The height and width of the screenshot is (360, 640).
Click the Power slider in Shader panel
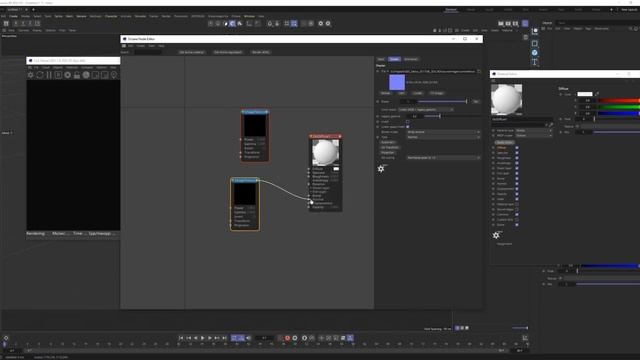(442, 102)
